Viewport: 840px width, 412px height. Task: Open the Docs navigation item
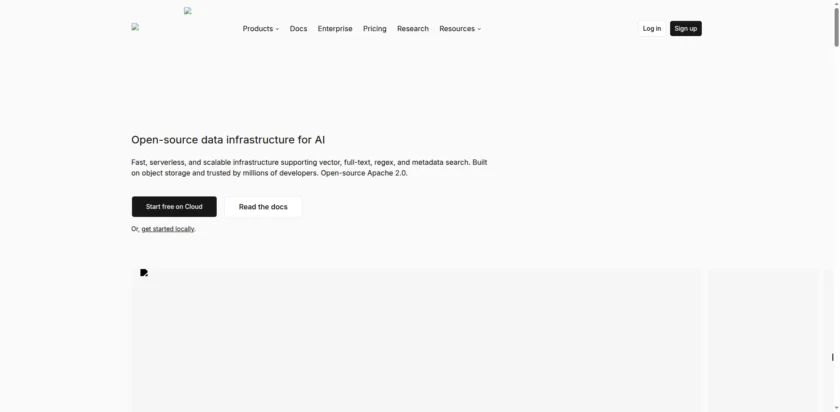(x=298, y=29)
